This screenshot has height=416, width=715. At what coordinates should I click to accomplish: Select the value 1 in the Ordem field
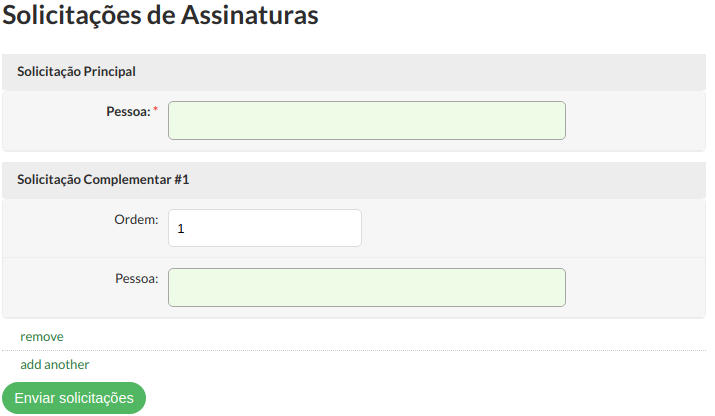pyautogui.click(x=181, y=229)
